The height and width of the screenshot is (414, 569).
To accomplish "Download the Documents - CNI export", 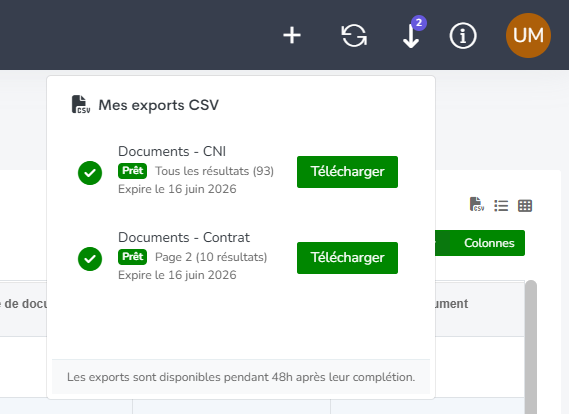I will (x=347, y=172).
